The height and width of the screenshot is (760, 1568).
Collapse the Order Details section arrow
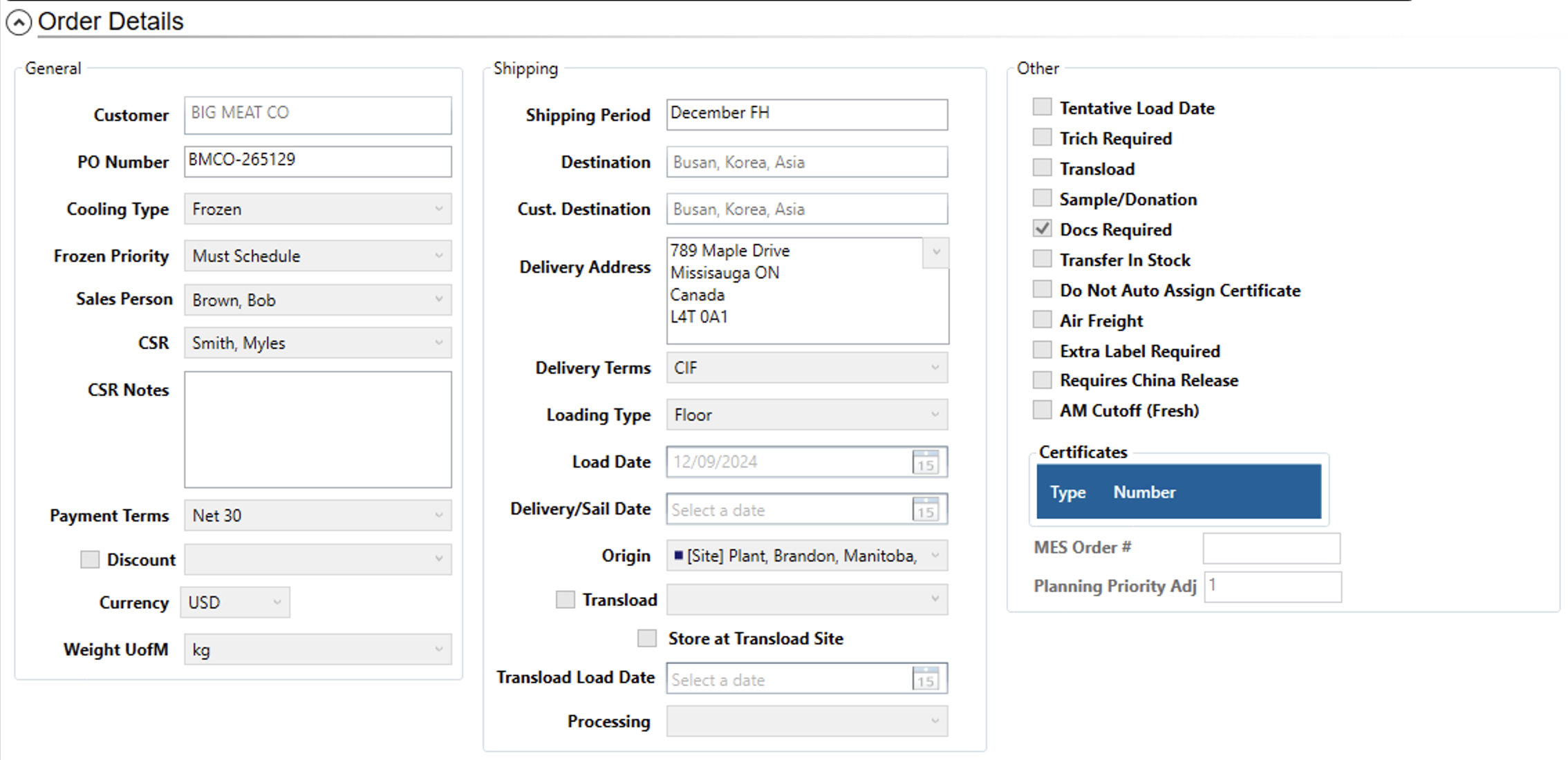click(19, 22)
